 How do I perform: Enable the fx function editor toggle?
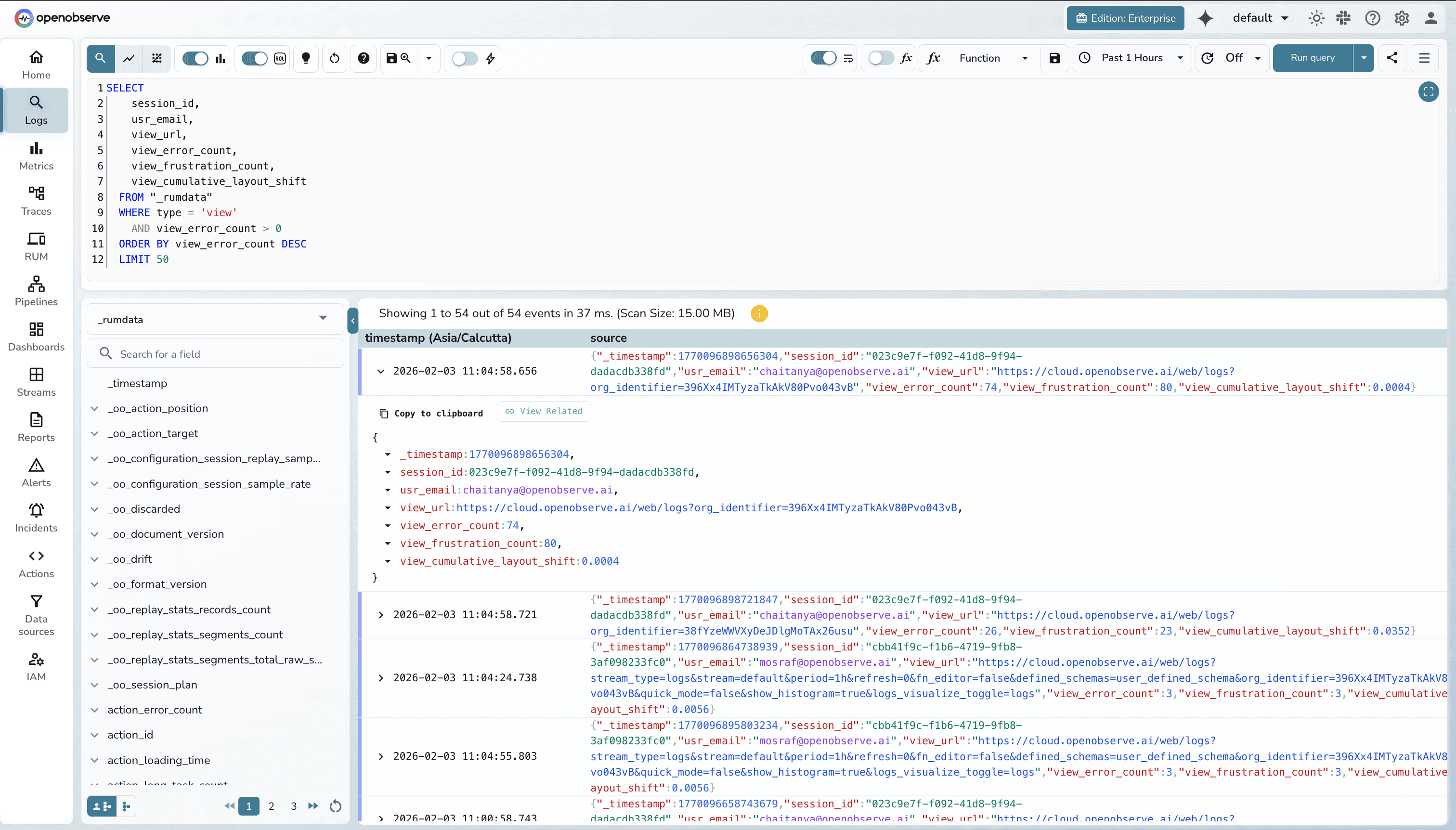click(882, 58)
